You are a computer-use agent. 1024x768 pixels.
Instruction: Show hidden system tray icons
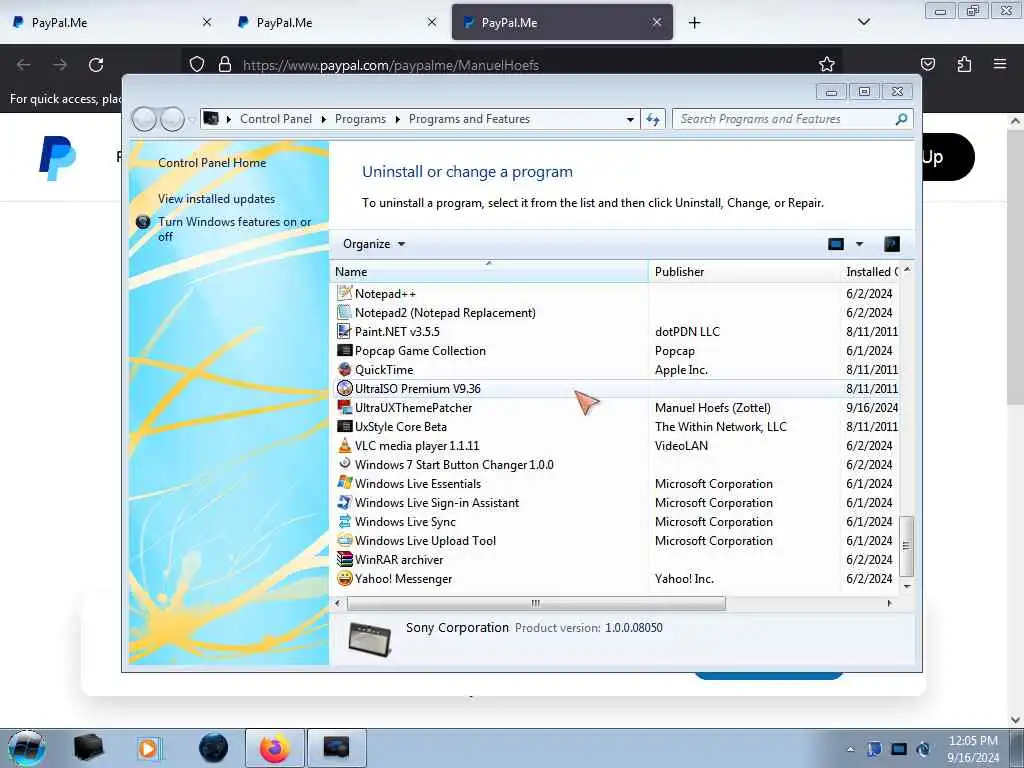(850, 749)
